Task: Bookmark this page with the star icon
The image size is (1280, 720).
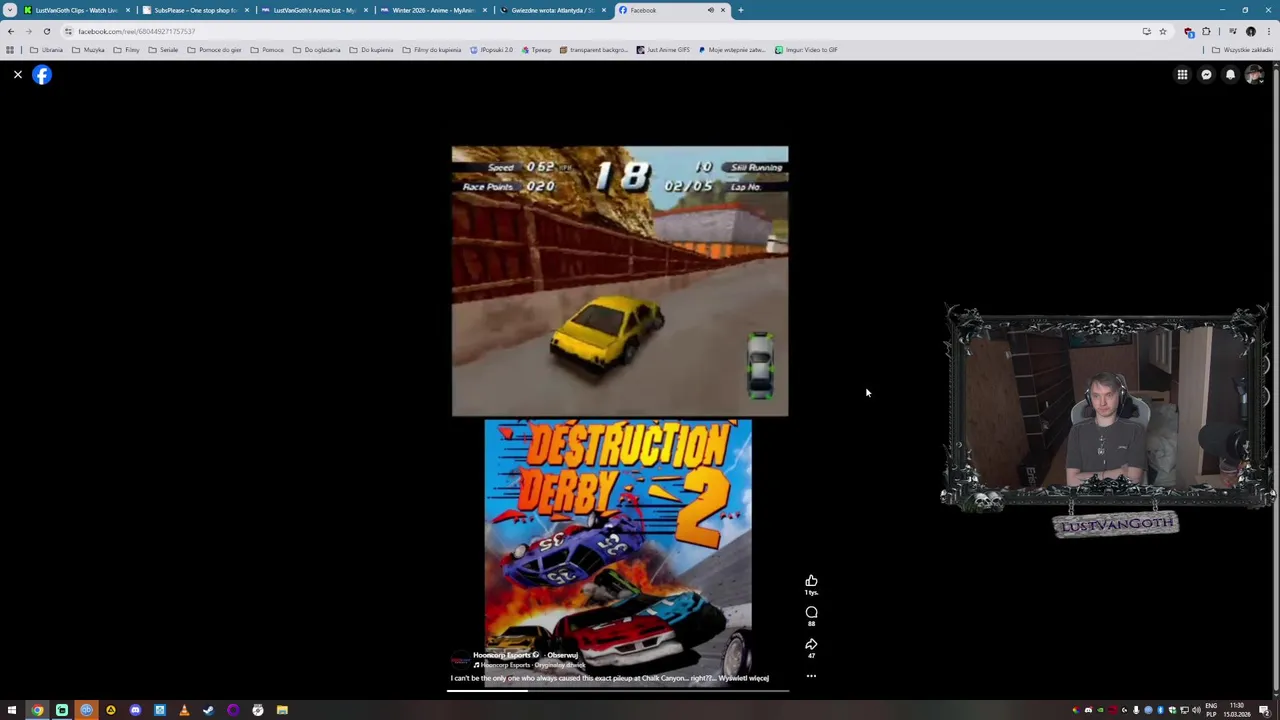Action: click(1162, 31)
